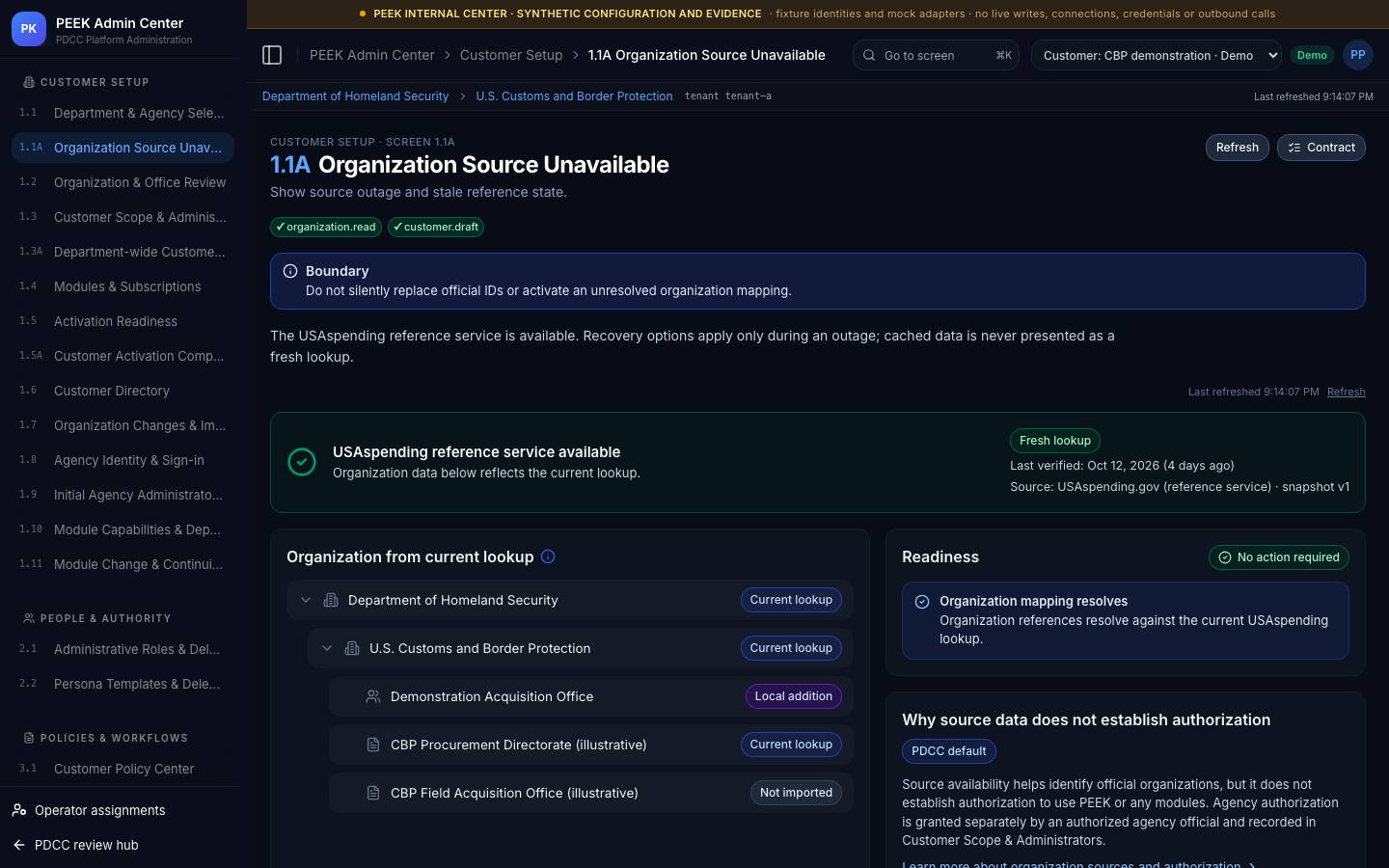Click the document icon for CBP Field Acquisition Office

click(x=373, y=793)
